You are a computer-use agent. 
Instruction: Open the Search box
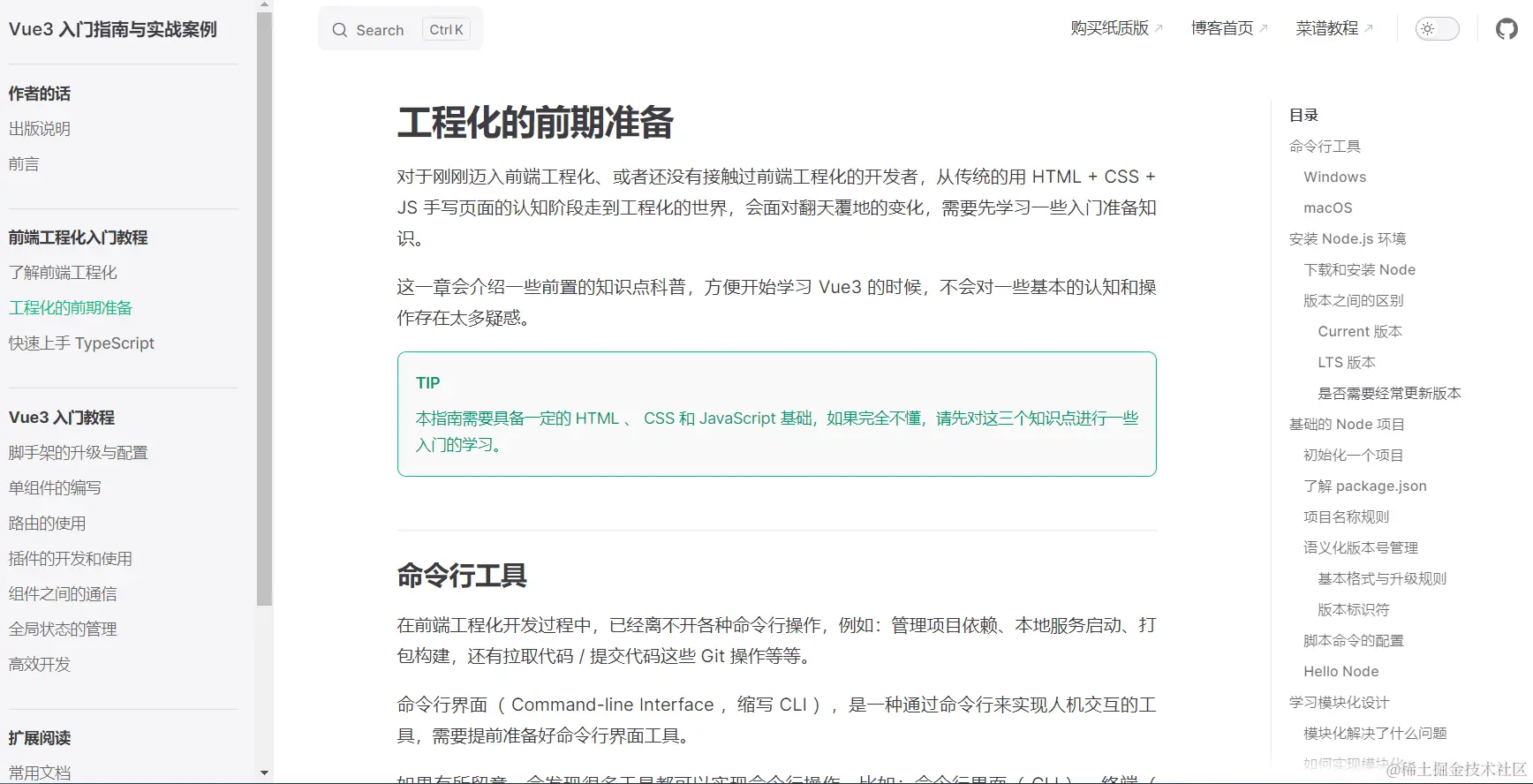tap(400, 29)
